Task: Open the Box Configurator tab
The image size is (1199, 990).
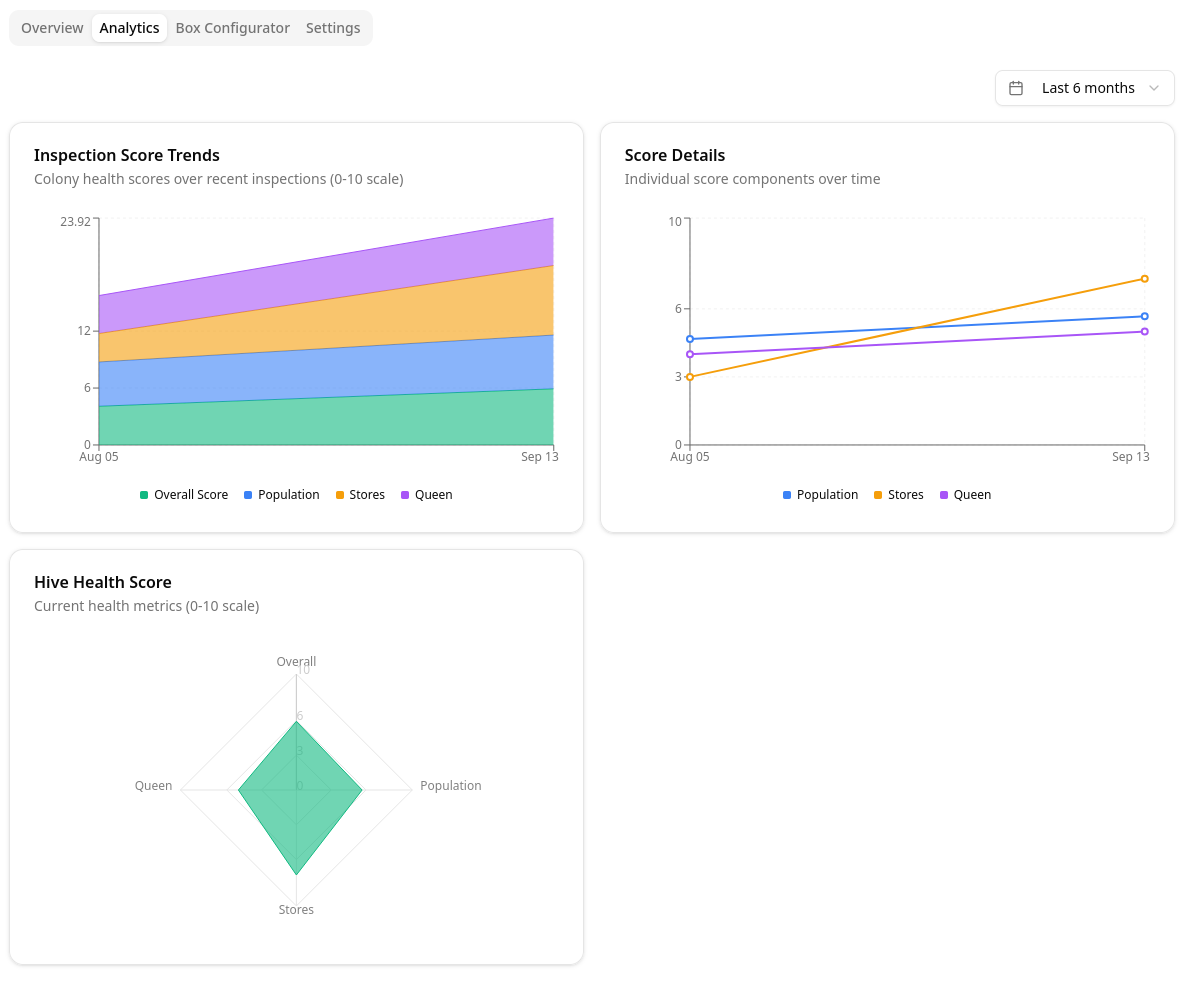Action: [232, 27]
